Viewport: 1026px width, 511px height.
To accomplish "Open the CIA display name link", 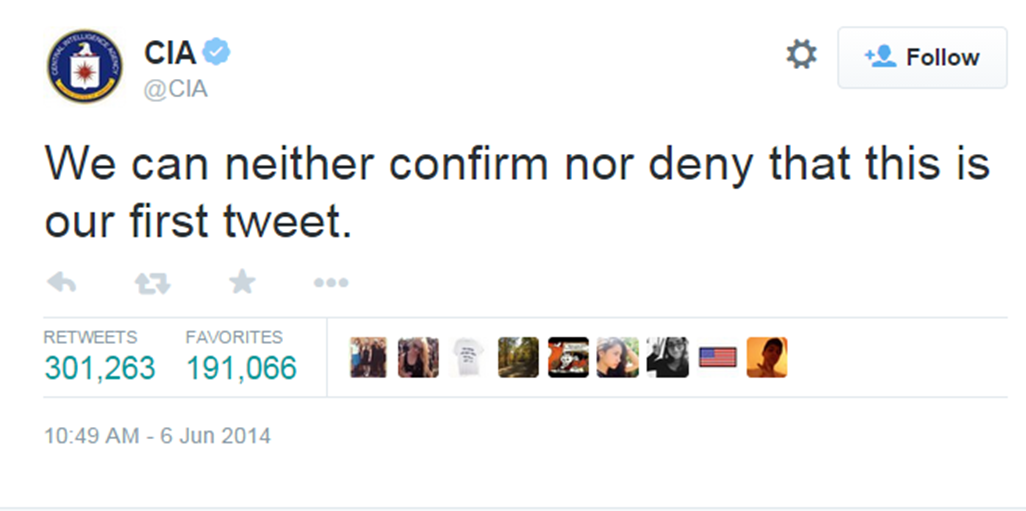I will point(169,52).
